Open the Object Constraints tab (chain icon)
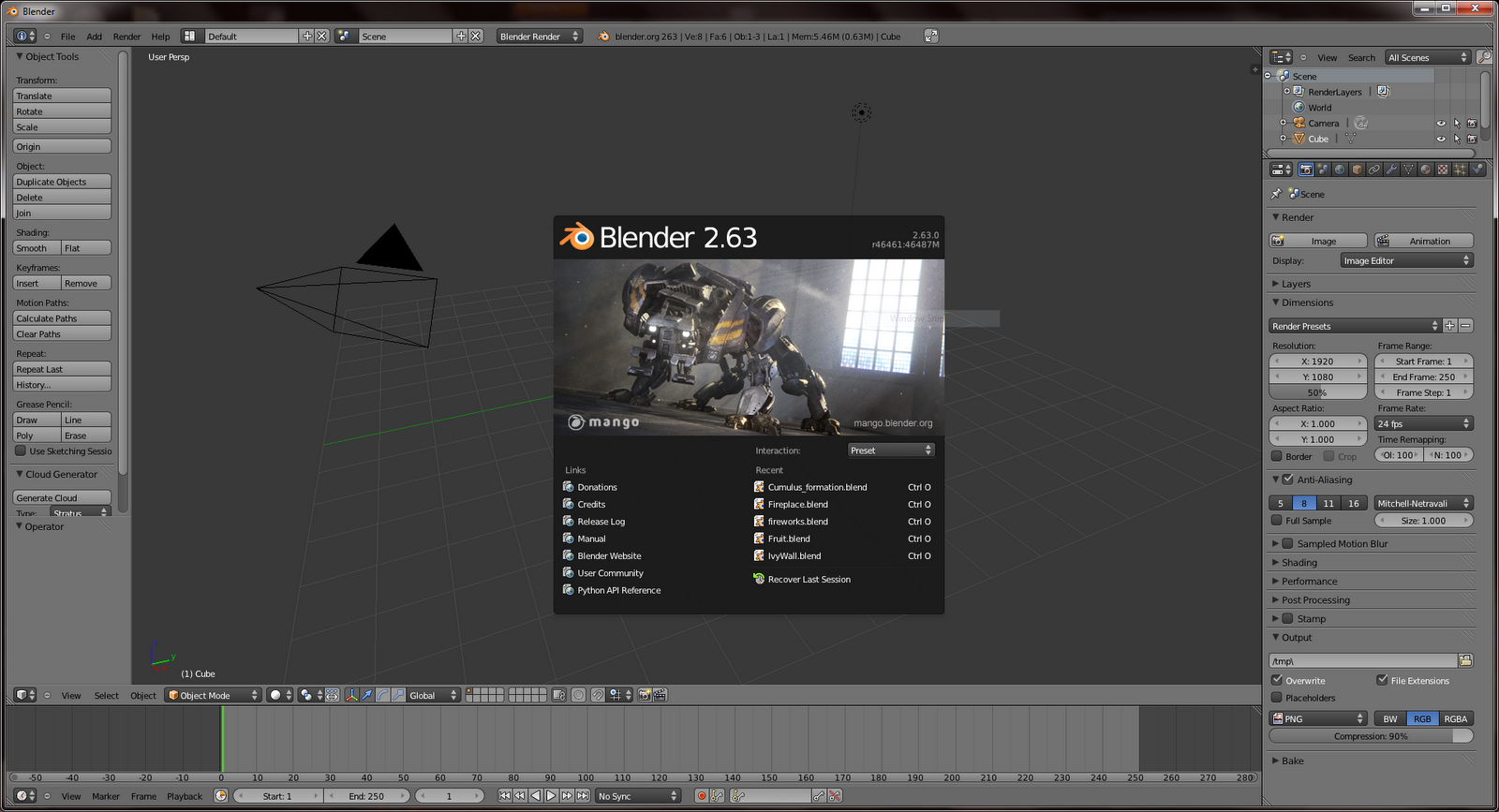The image size is (1499, 812). click(x=1374, y=170)
